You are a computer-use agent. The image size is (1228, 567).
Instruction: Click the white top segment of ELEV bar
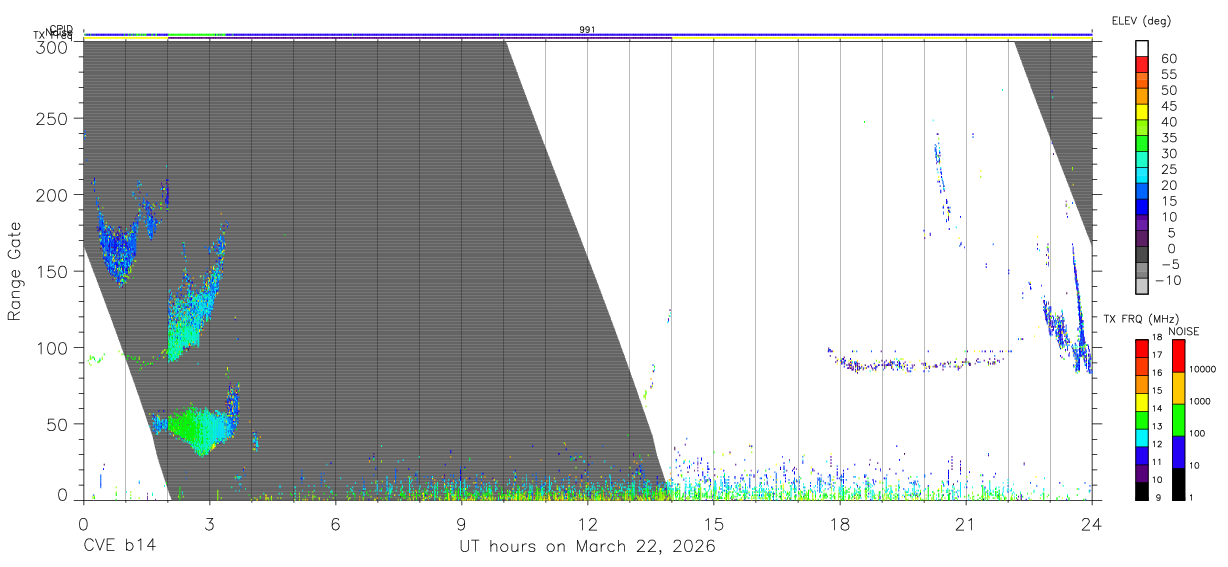click(1142, 49)
